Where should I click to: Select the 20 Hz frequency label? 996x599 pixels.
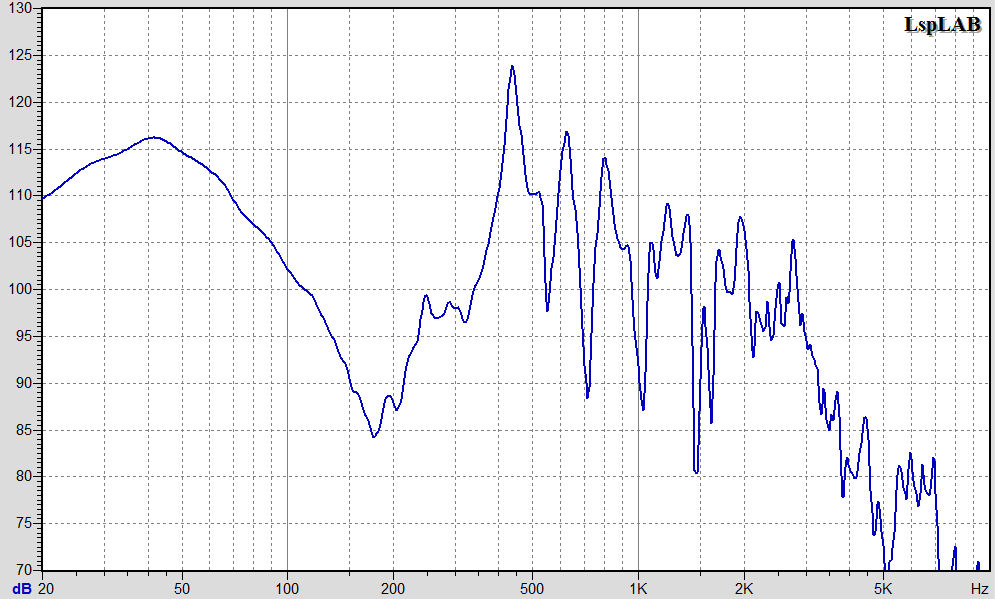point(46,589)
